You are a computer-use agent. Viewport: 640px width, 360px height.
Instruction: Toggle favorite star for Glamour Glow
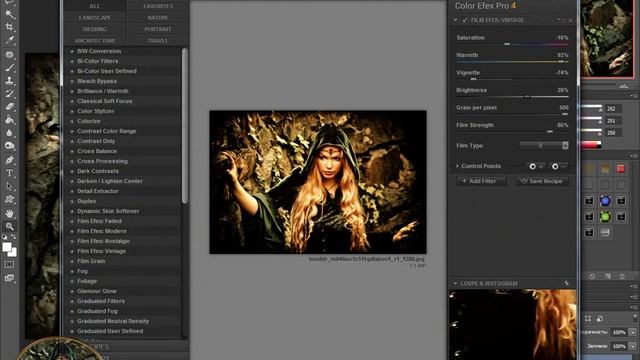pyautogui.click(x=72, y=291)
